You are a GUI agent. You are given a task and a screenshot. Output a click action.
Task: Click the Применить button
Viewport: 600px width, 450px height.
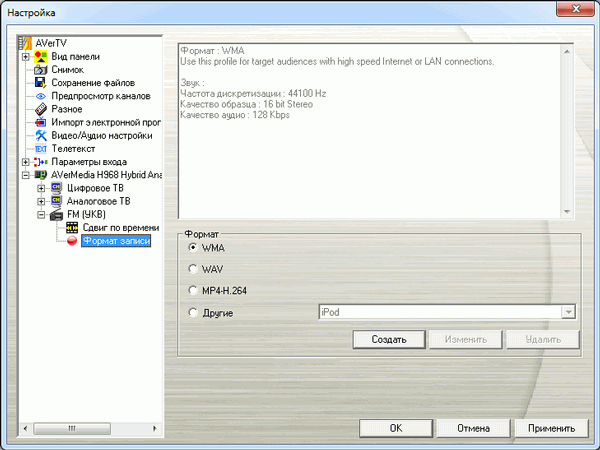551,428
